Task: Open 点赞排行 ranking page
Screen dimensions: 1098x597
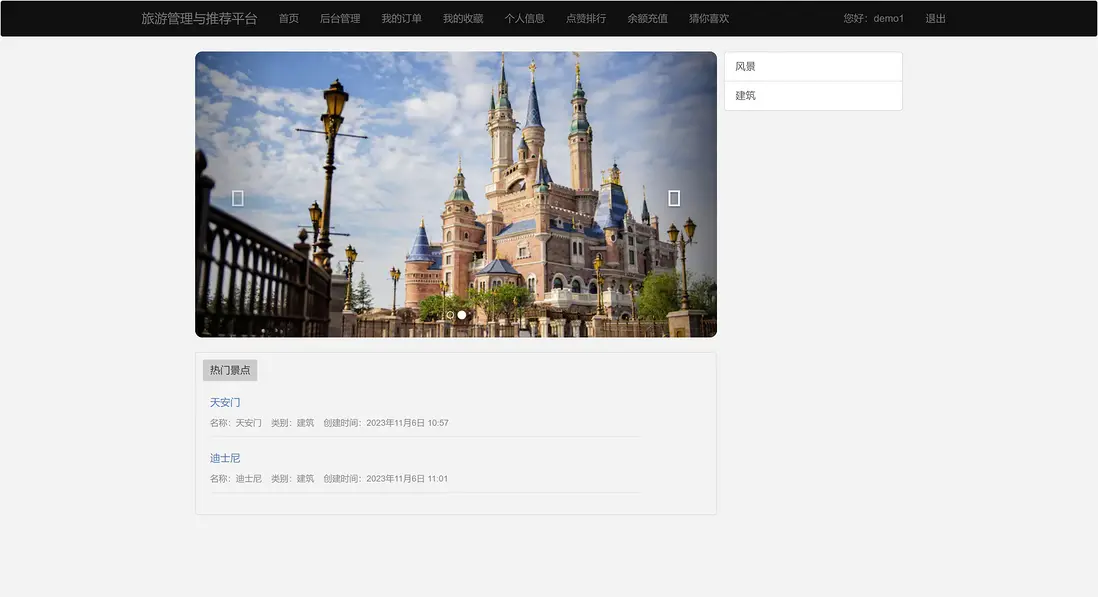Action: [586, 18]
